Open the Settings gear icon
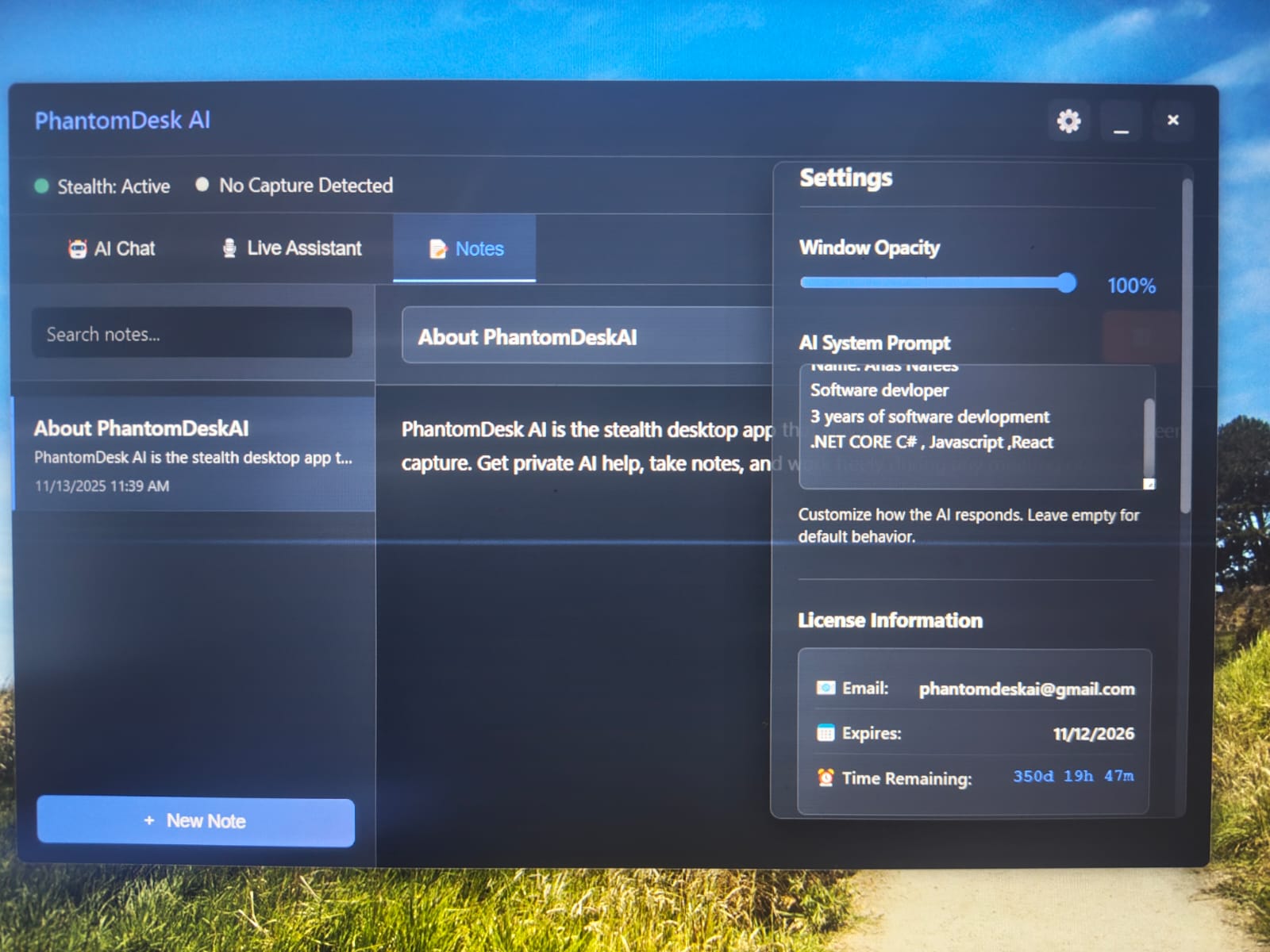Image resolution: width=1270 pixels, height=952 pixels. click(1068, 121)
